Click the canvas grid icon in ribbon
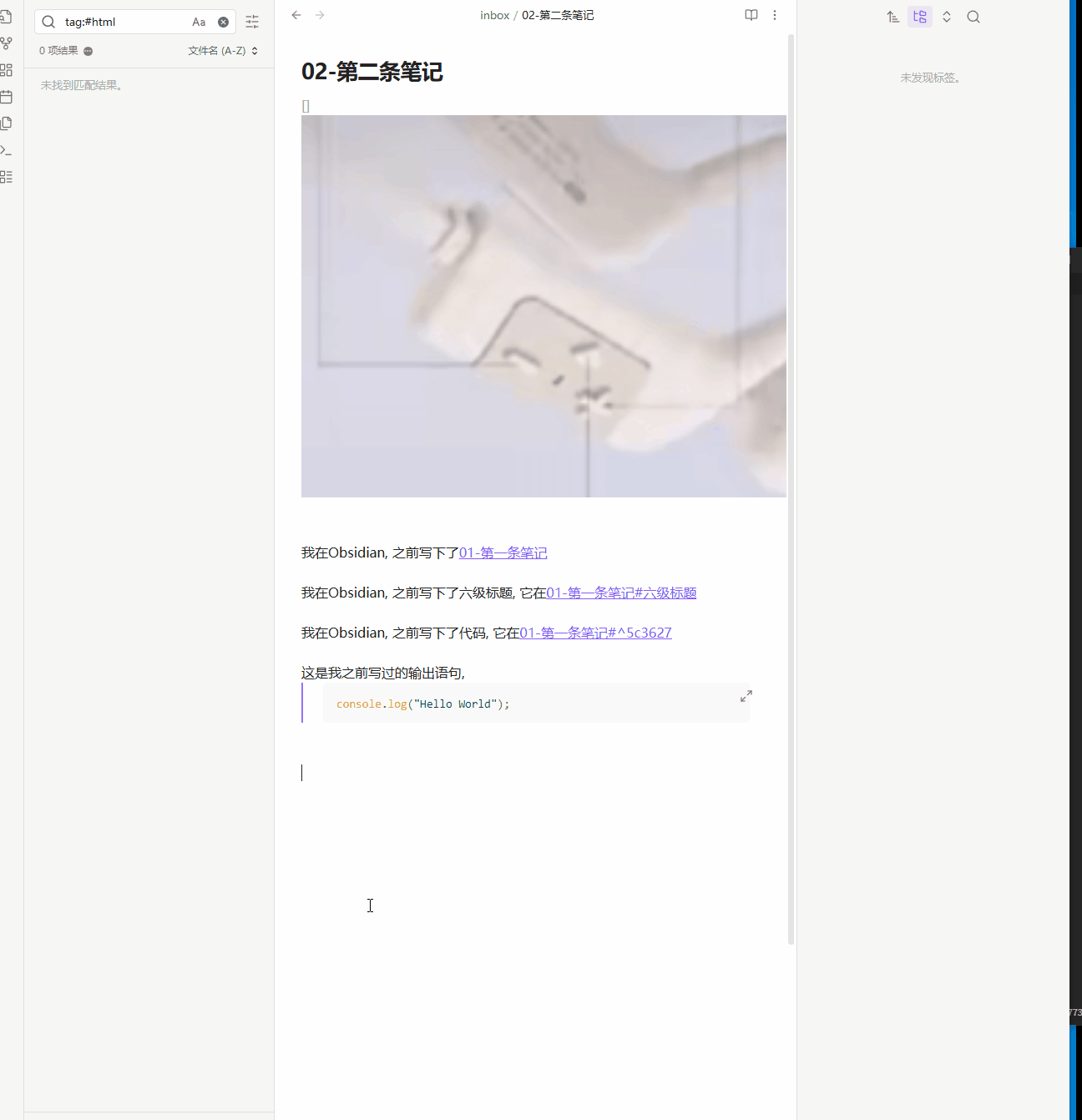1082x1120 pixels. tap(6, 70)
